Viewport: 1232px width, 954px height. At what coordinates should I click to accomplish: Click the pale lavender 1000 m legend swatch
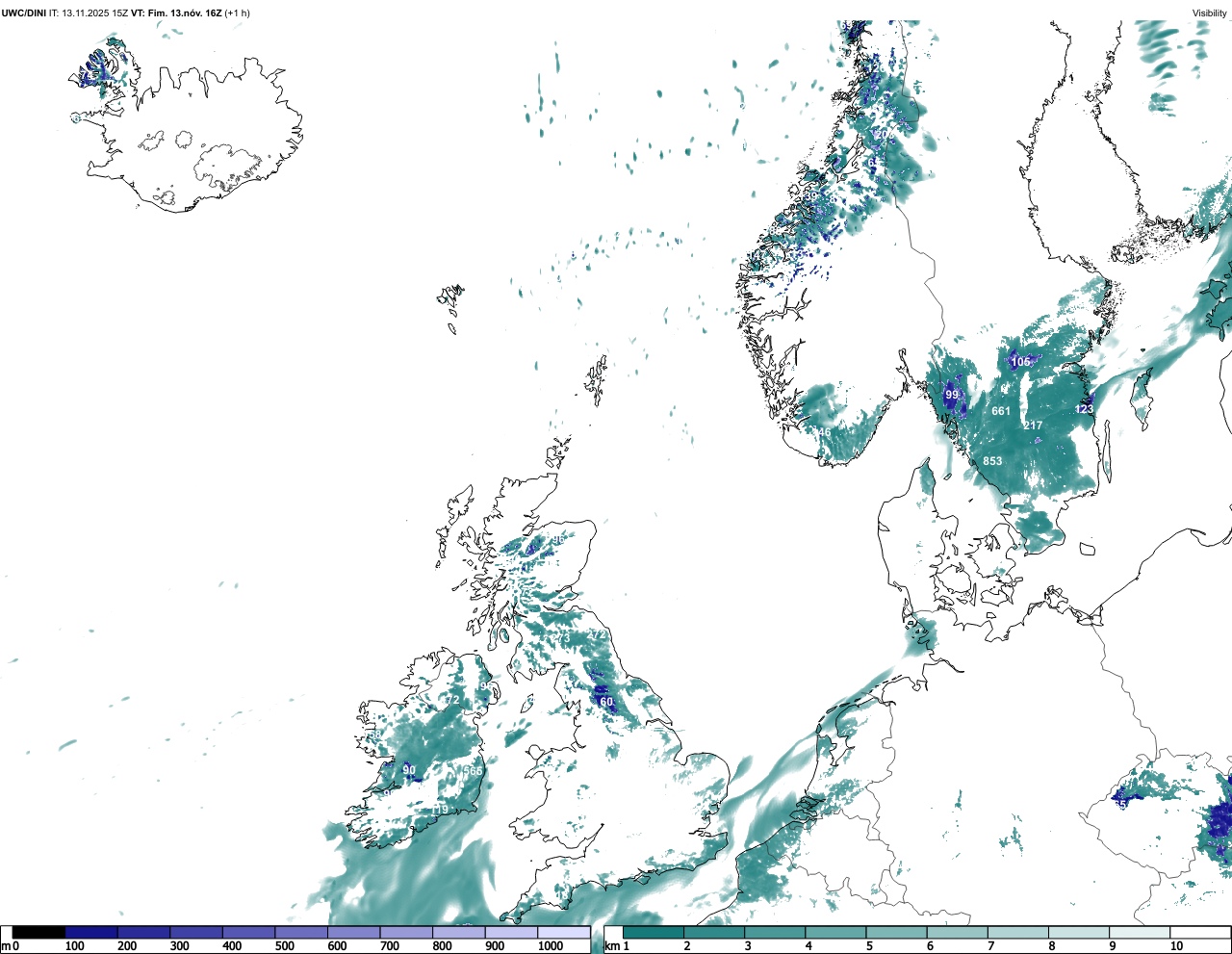tap(563, 932)
